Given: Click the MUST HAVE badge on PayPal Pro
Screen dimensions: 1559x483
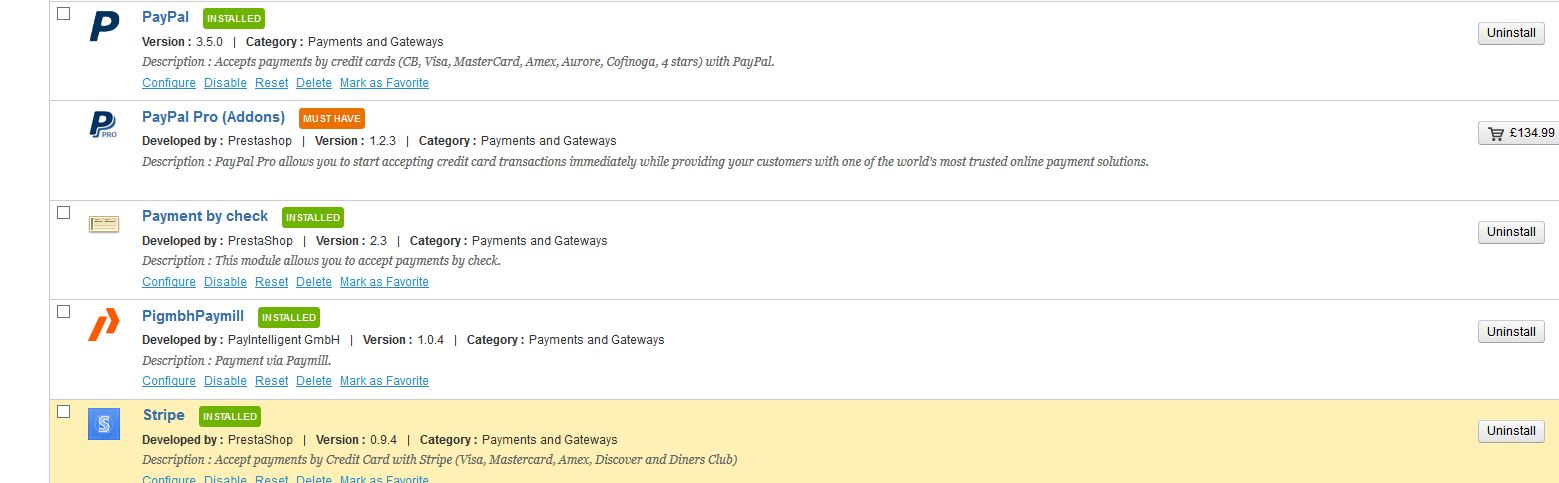Looking at the screenshot, I should (332, 118).
